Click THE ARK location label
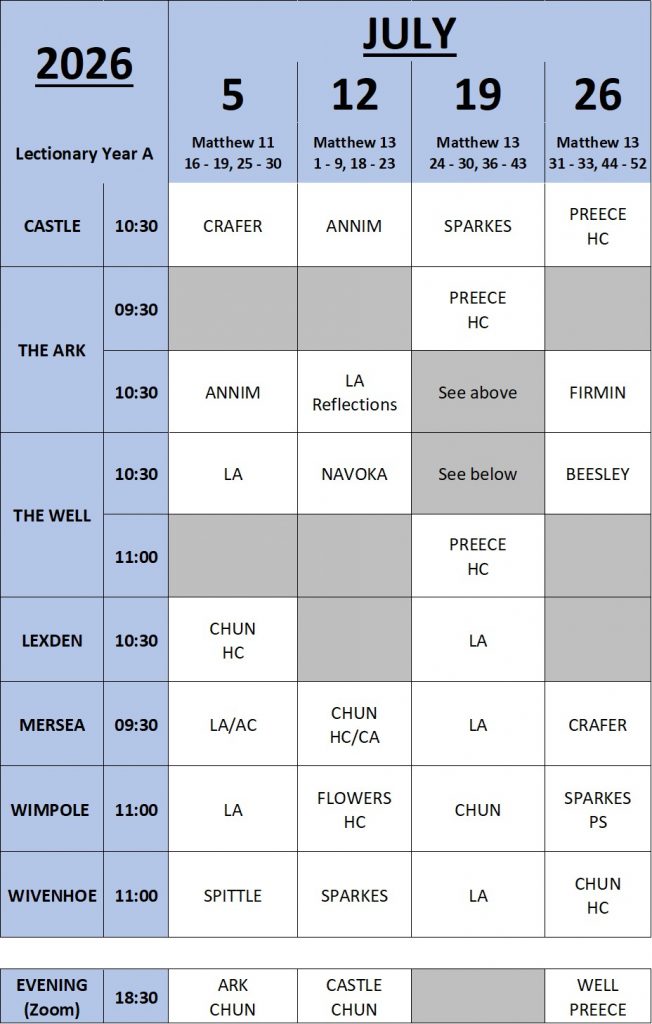Viewport: 652px width, 1024px height. pos(51,350)
